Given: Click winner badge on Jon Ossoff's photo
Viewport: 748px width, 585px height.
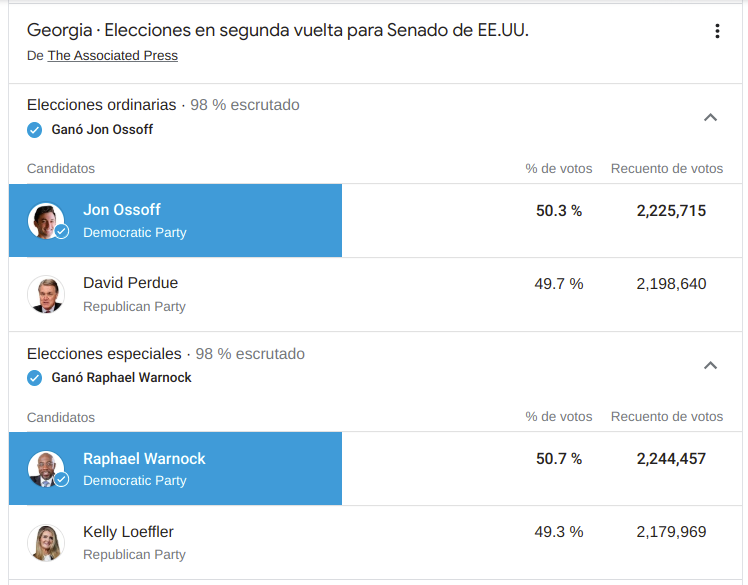Looking at the screenshot, I should point(61,231).
